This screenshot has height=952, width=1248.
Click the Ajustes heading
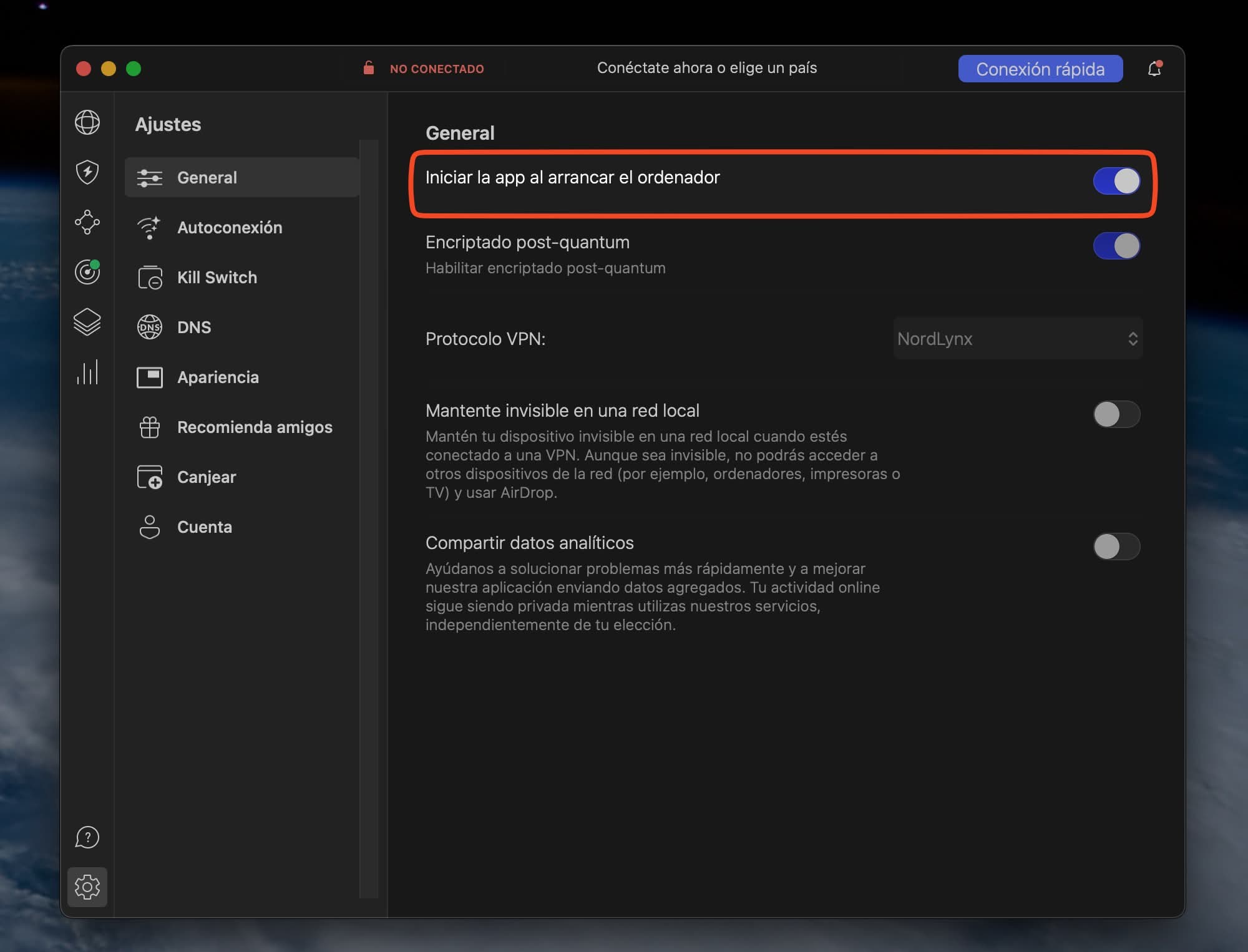(x=168, y=124)
